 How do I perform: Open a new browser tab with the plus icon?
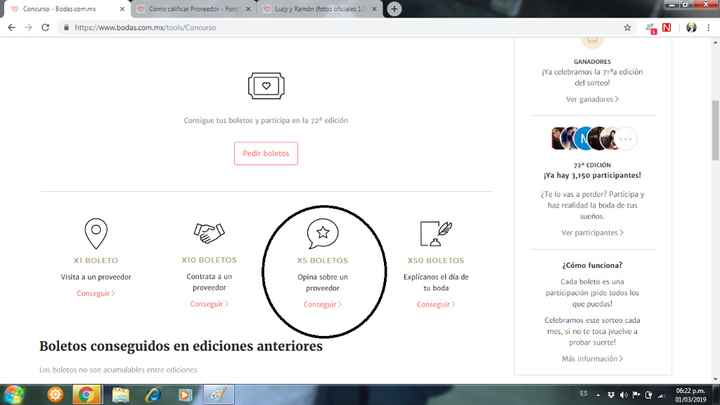pyautogui.click(x=394, y=9)
